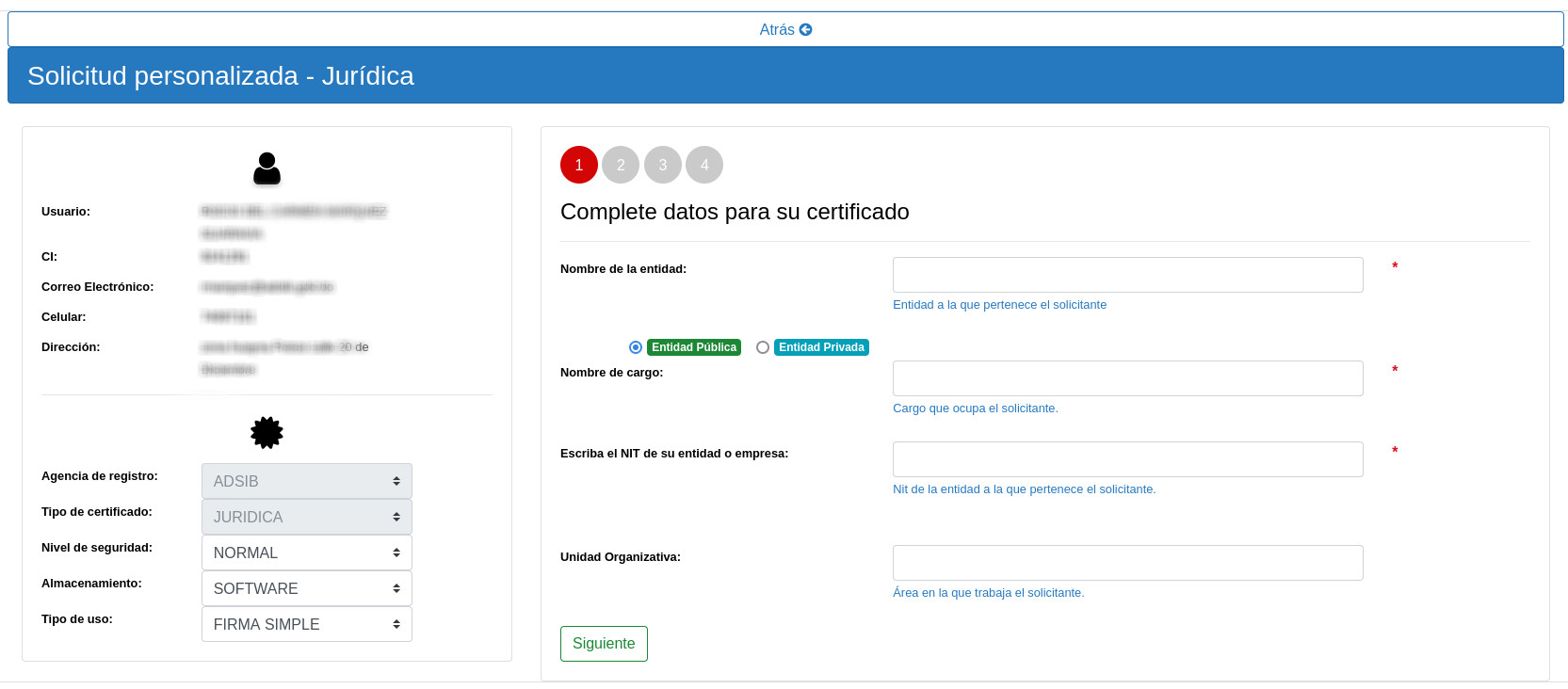Focus the Unidad Organizativa input field
Viewport: 1568px width, 689px height.
1127,563
